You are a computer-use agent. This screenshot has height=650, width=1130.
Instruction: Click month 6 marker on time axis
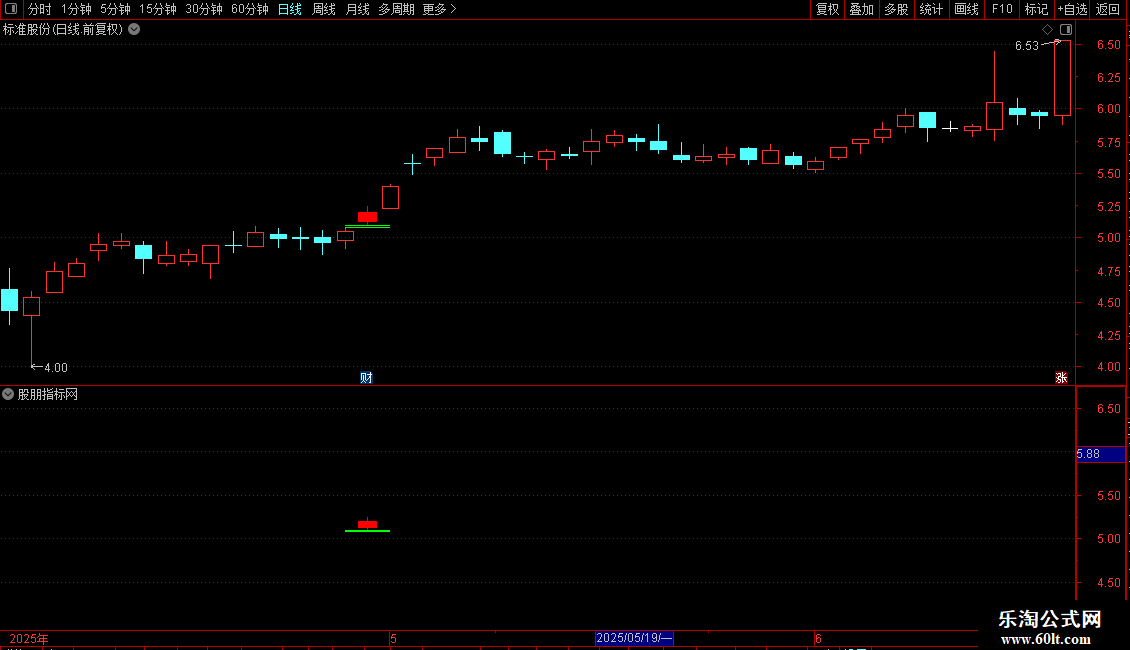818,638
